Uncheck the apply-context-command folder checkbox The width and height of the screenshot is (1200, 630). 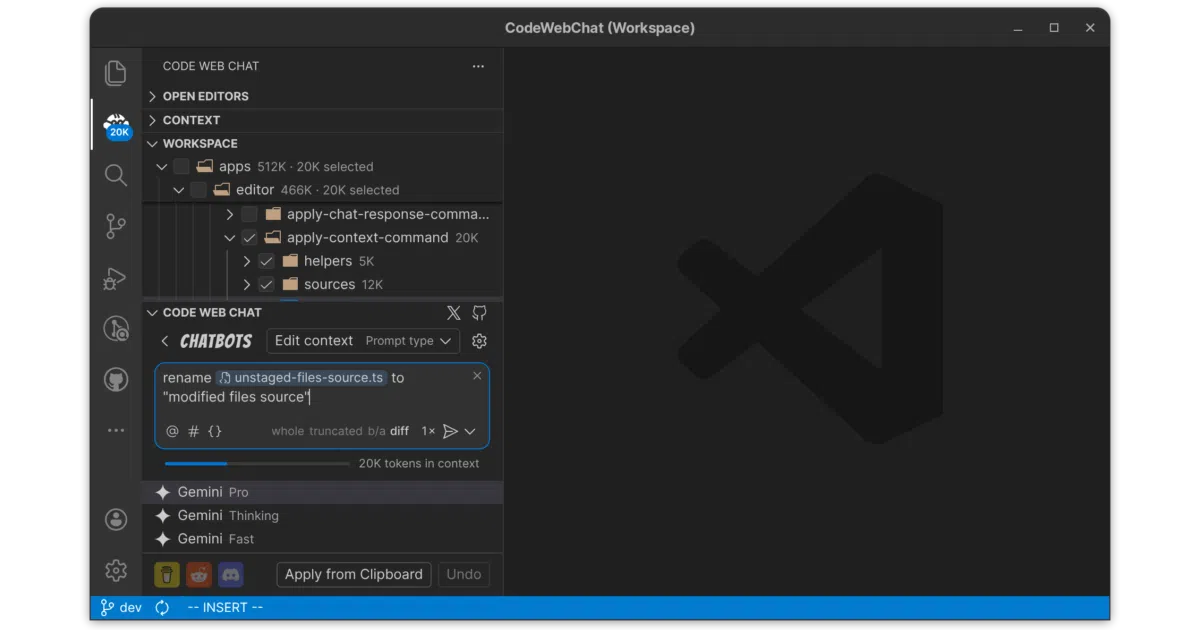[249, 238]
